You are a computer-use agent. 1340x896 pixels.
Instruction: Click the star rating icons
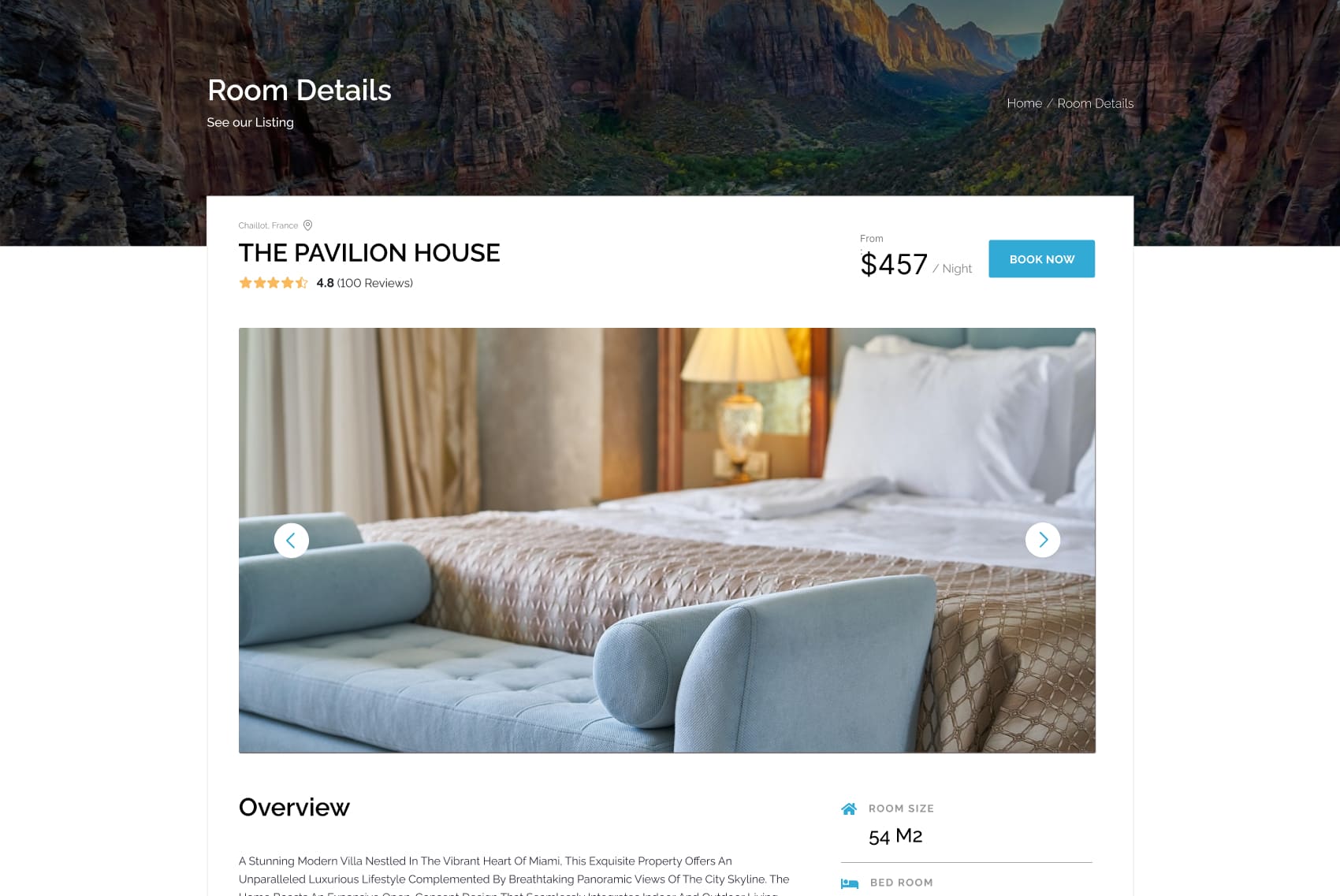[274, 283]
